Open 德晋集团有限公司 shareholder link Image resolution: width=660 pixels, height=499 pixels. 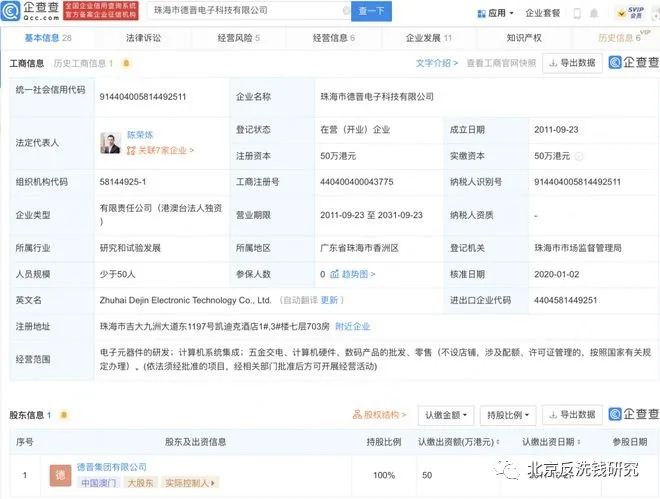(112, 467)
